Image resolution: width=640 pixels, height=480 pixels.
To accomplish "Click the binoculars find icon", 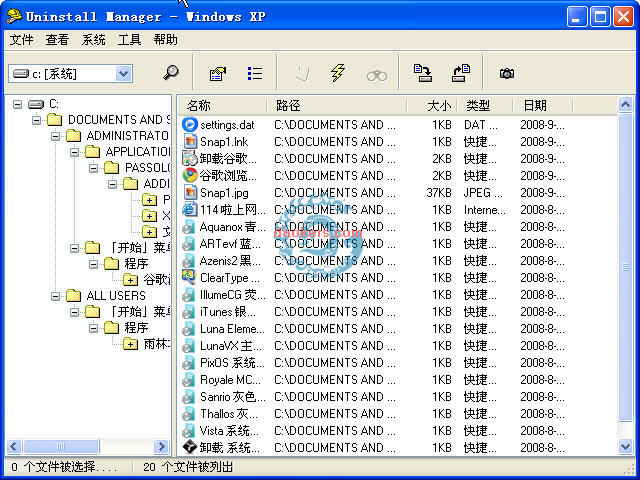I will point(377,75).
